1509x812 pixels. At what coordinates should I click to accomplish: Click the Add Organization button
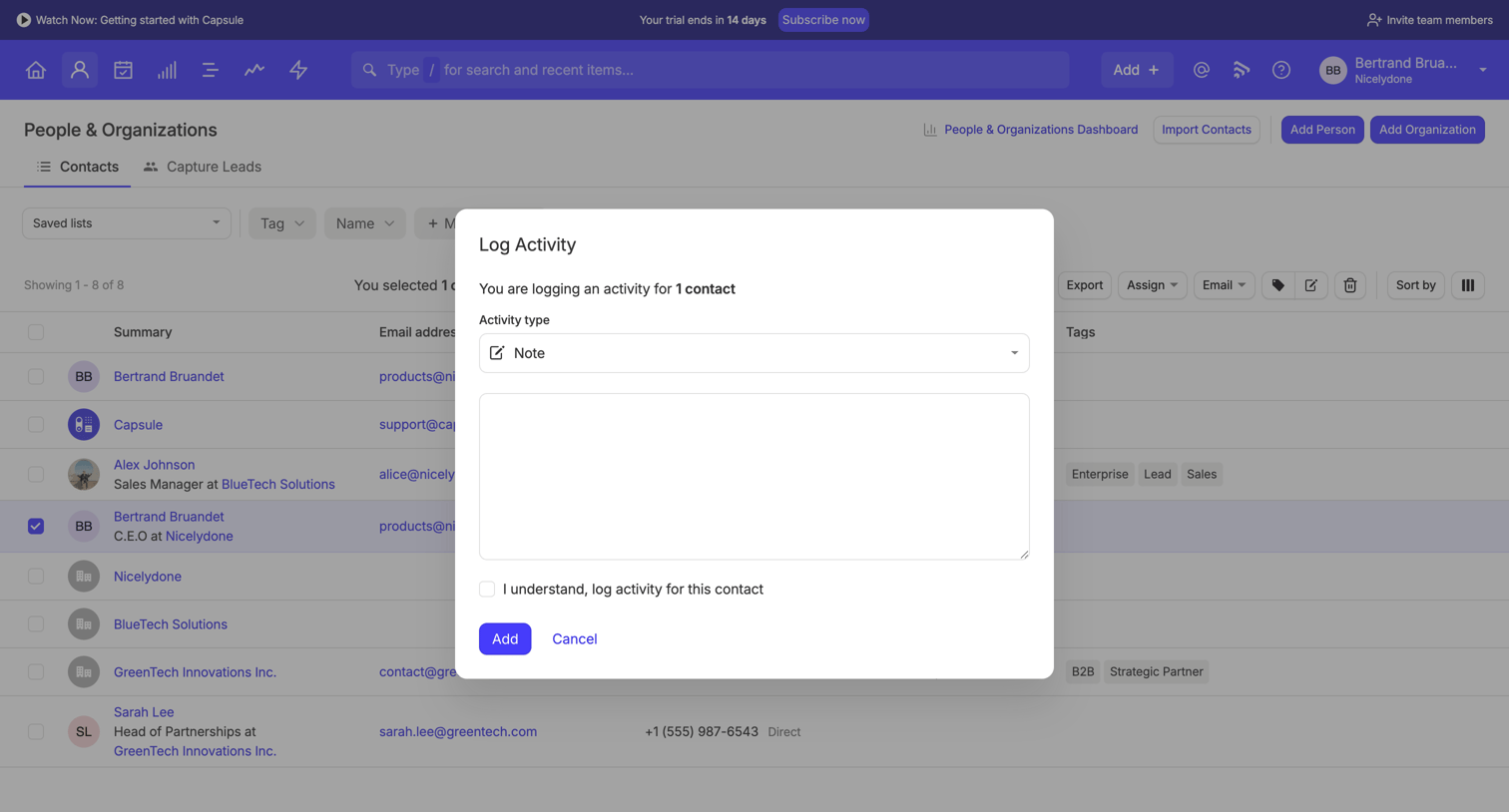pyautogui.click(x=1427, y=130)
